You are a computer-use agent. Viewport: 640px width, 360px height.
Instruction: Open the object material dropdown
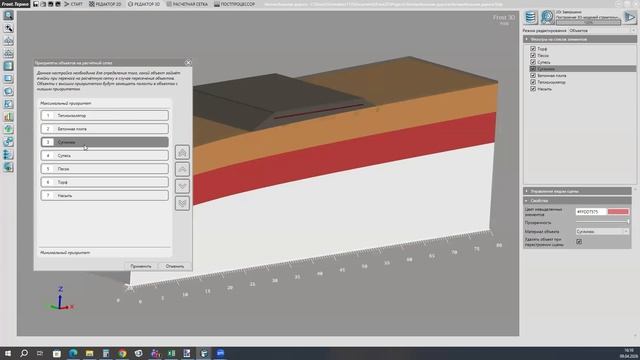click(602, 231)
